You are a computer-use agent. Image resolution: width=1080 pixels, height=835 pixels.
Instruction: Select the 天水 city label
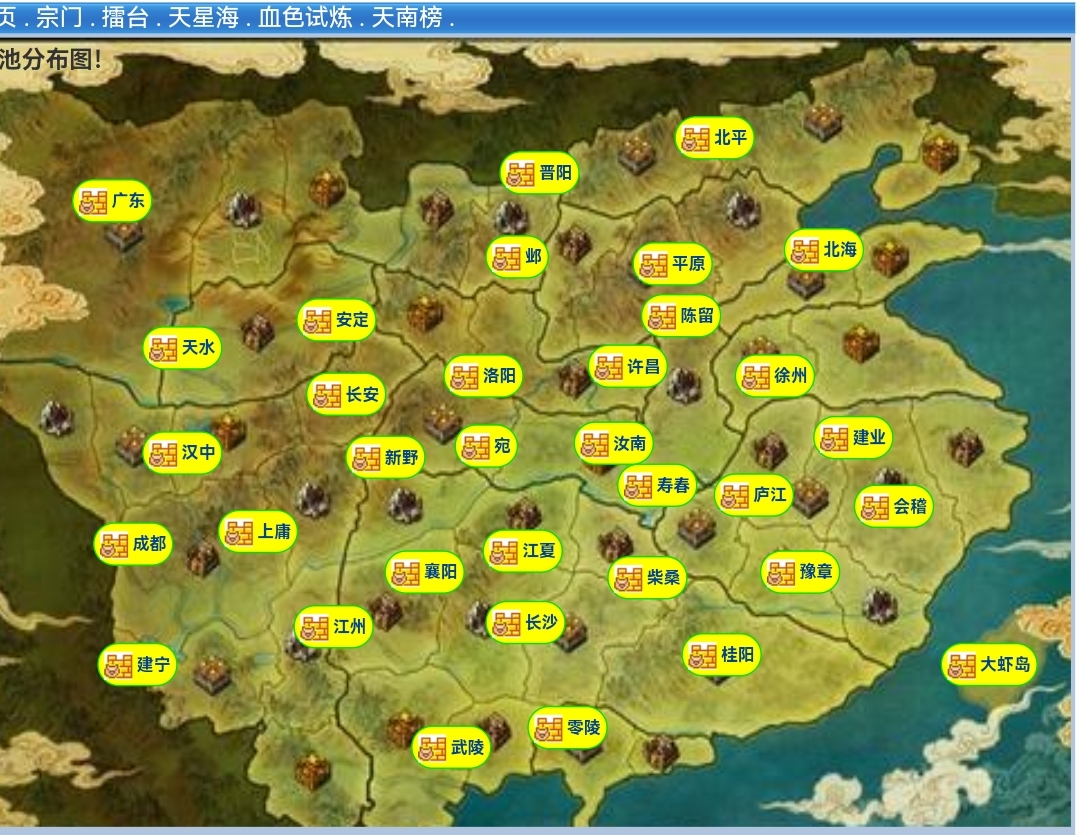point(198,348)
